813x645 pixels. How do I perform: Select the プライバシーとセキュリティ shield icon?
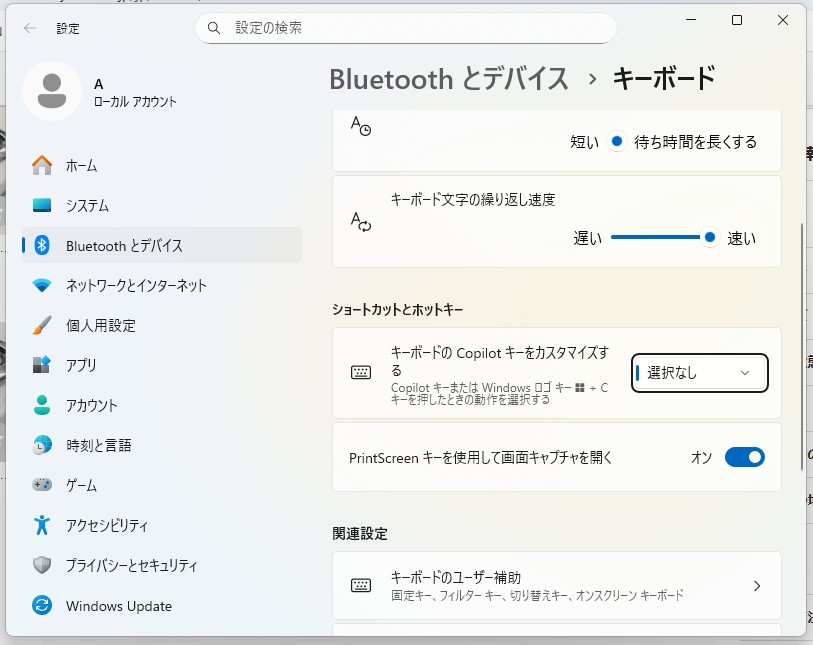pyautogui.click(x=41, y=565)
